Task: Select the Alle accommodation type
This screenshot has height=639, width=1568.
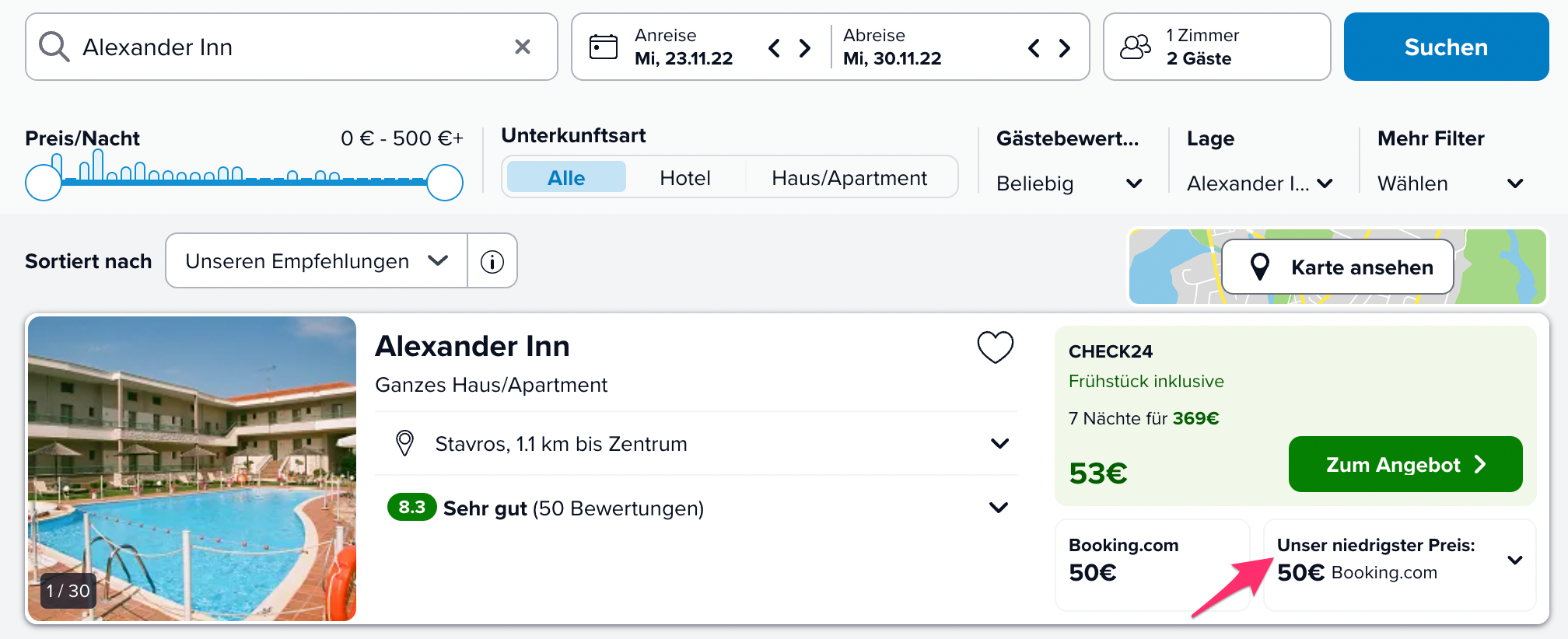Action: [566, 177]
